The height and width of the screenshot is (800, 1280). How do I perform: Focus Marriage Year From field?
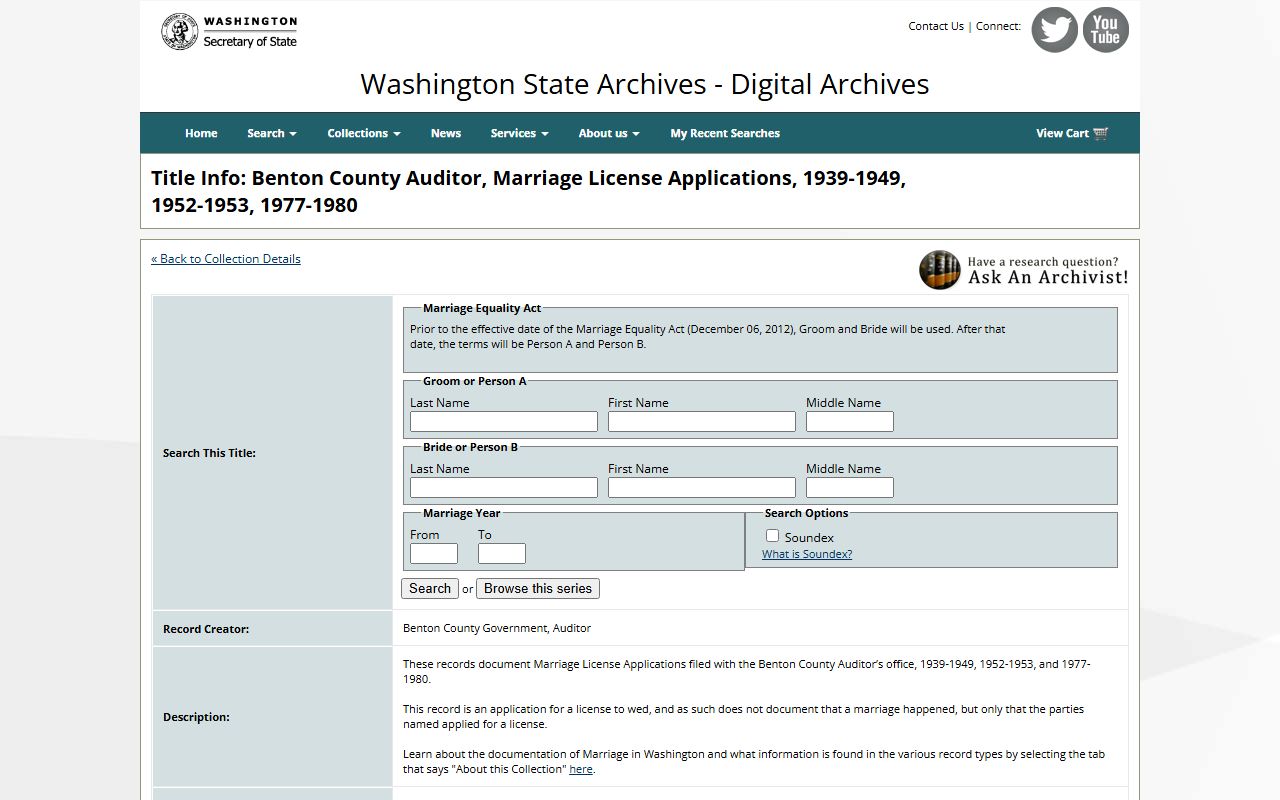pos(434,554)
